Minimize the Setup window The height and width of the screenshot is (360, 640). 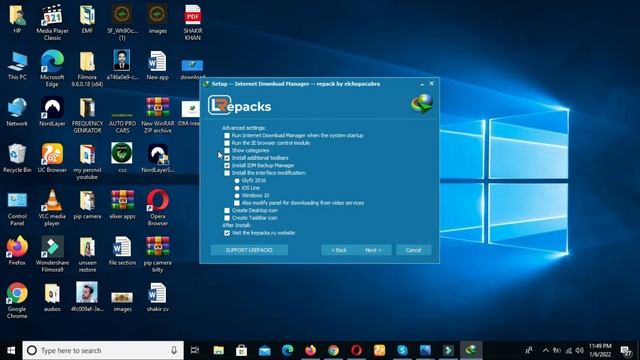[x=422, y=84]
